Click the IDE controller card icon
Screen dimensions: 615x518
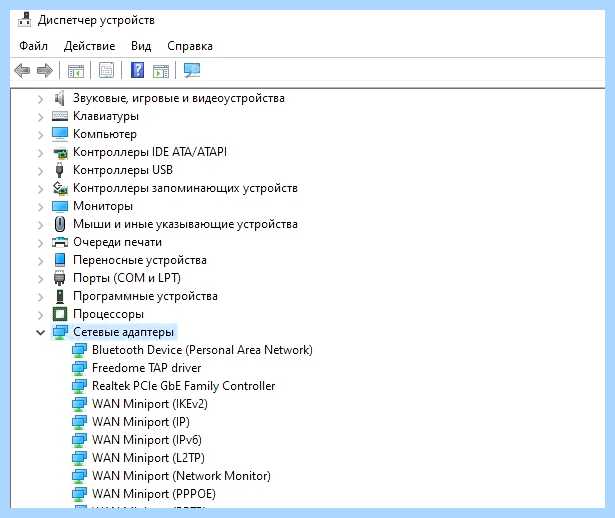60,153
